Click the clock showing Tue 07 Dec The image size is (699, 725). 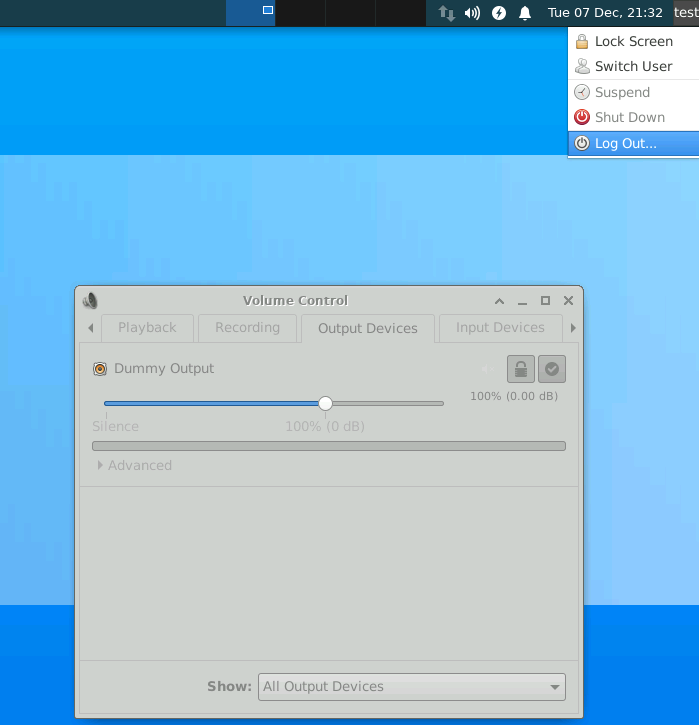[605, 13]
